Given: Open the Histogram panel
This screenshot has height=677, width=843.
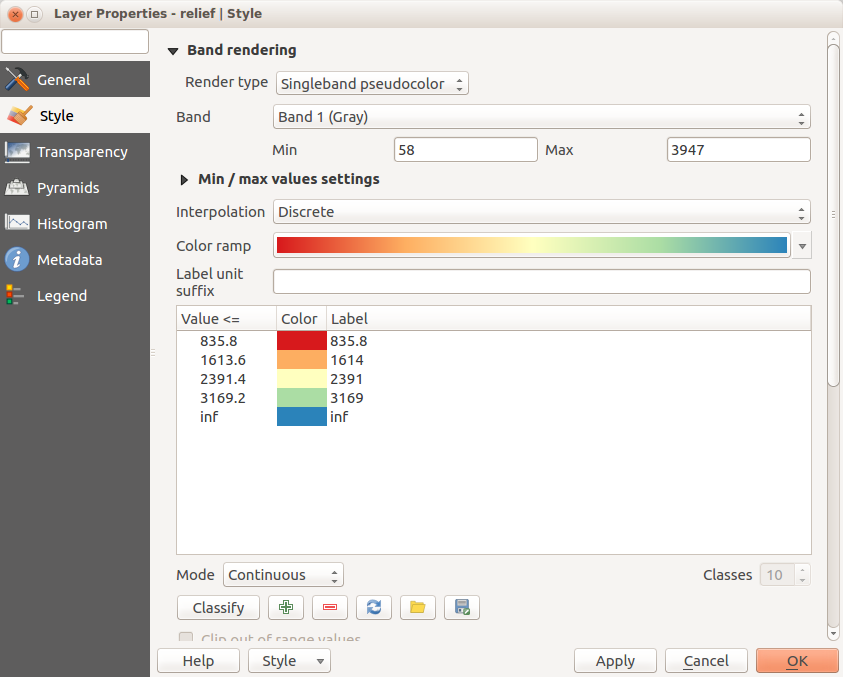Looking at the screenshot, I should pos(73,223).
